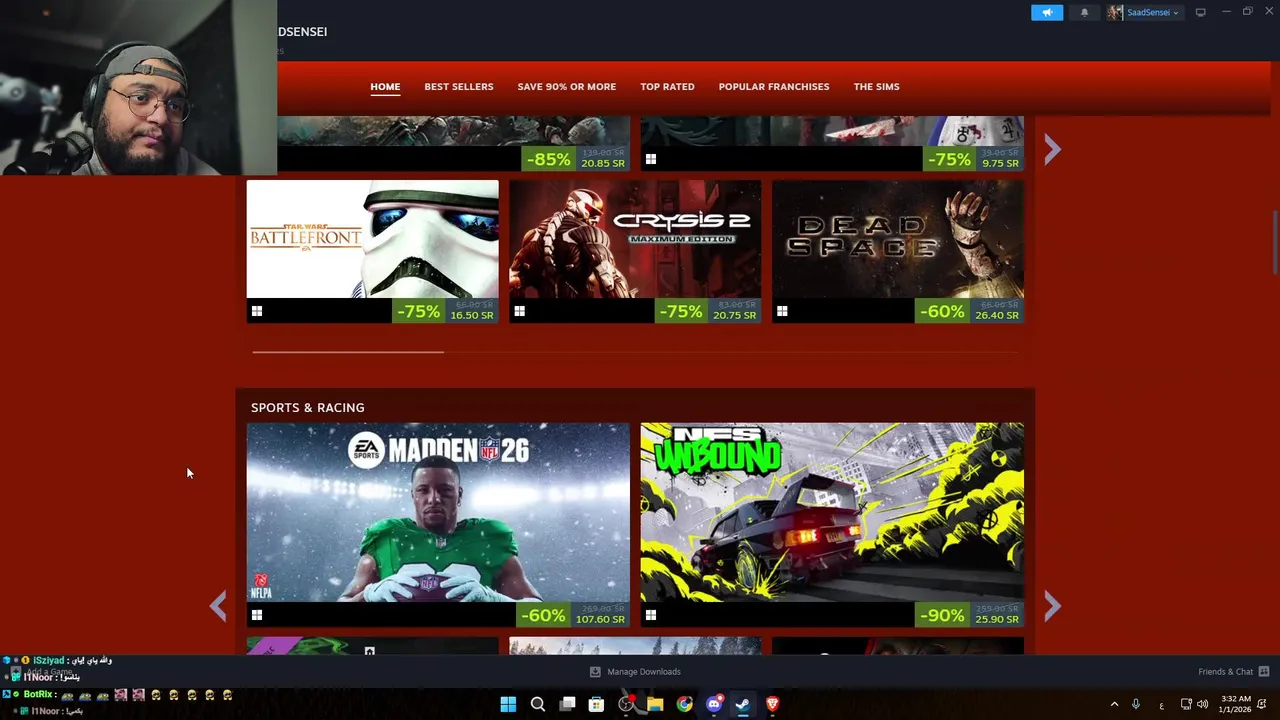Image resolution: width=1280 pixels, height=720 pixels.
Task: Click Battlefront's 16.50 SR discounted price
Action: click(x=472, y=315)
